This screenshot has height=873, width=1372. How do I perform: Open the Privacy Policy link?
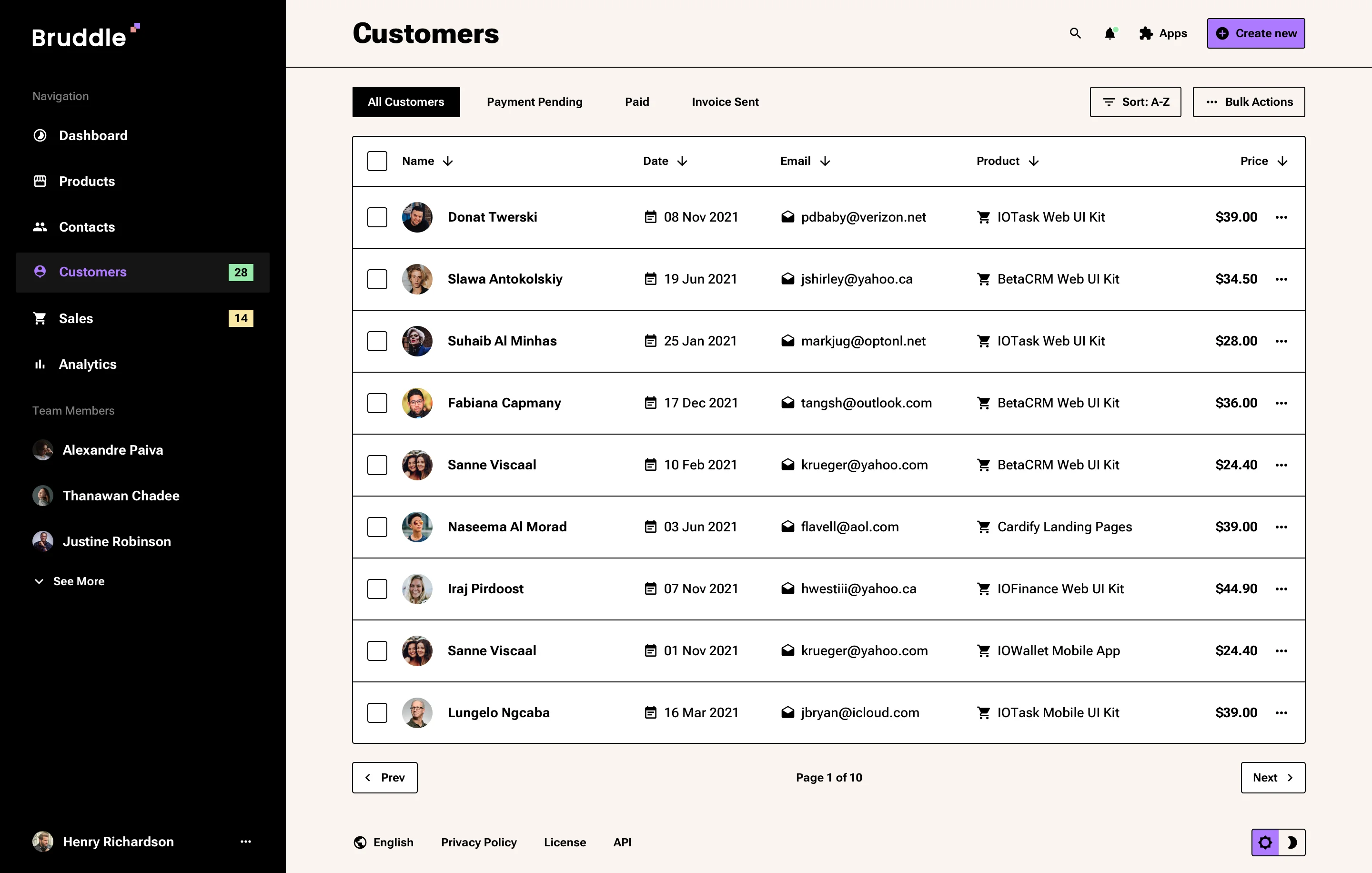point(479,842)
